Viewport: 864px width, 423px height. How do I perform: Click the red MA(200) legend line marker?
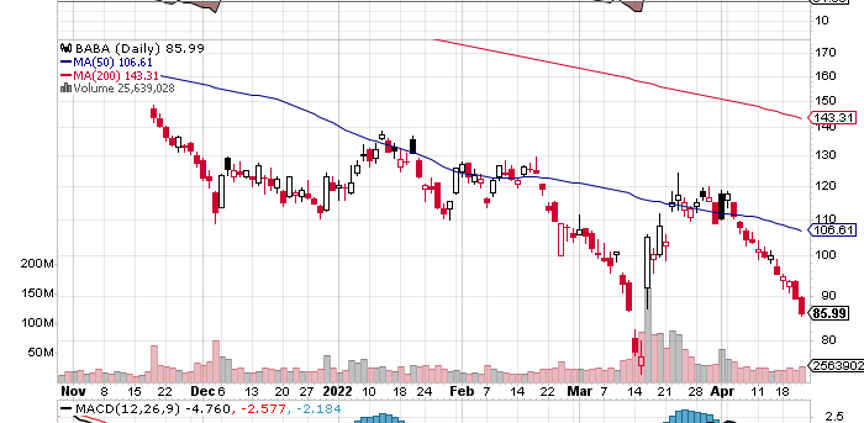click(x=66, y=74)
